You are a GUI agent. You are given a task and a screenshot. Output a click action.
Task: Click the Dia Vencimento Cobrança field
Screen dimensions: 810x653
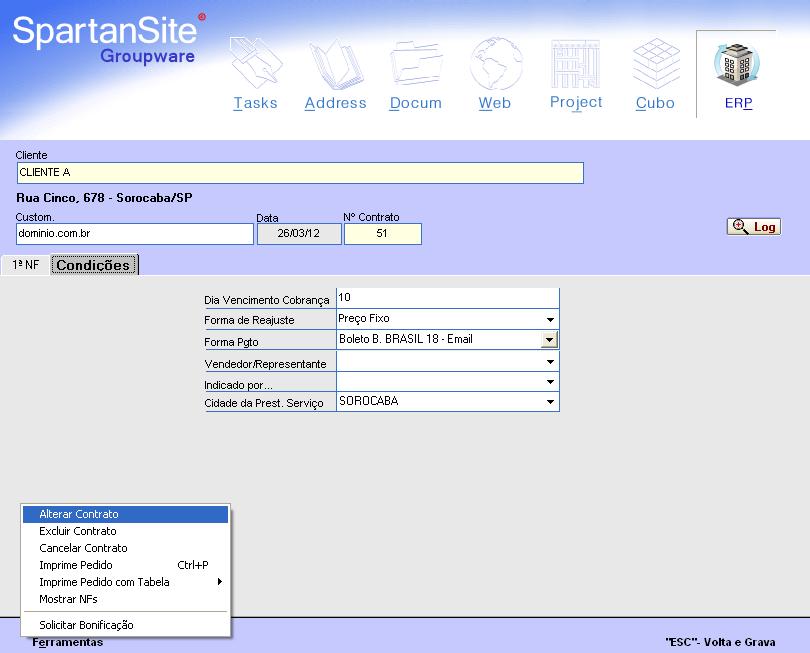coord(447,298)
